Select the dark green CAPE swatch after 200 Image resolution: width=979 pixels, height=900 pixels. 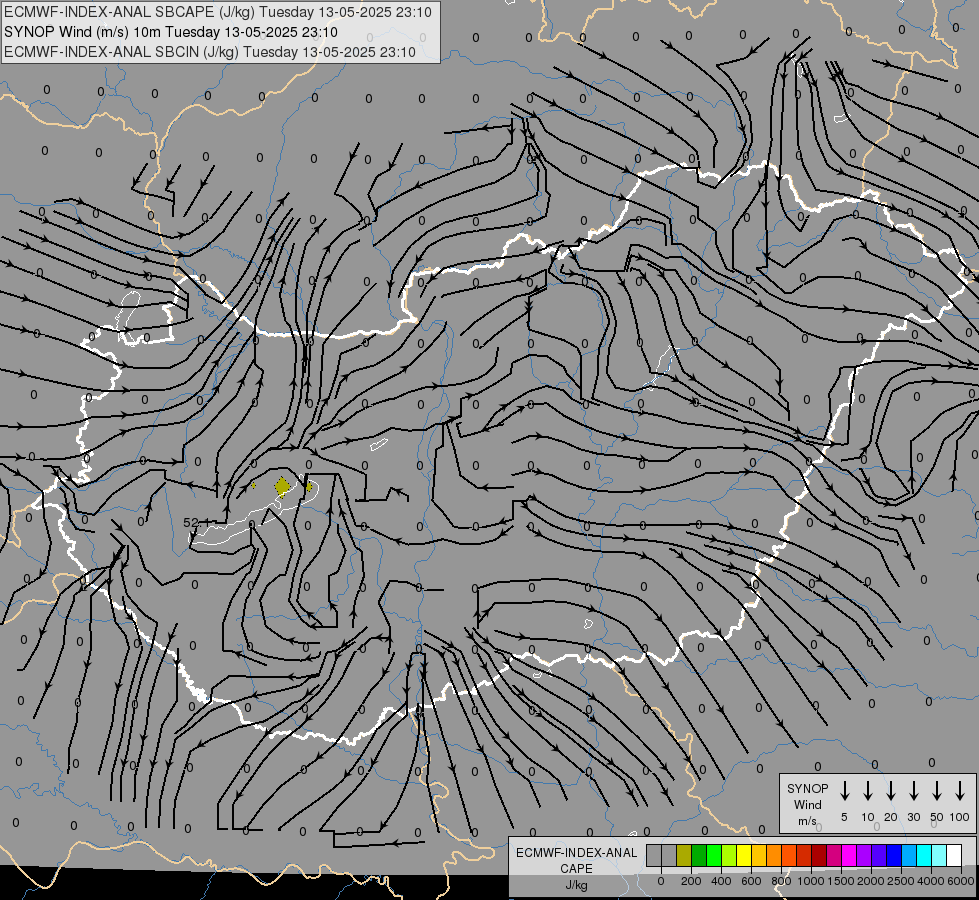[699, 856]
